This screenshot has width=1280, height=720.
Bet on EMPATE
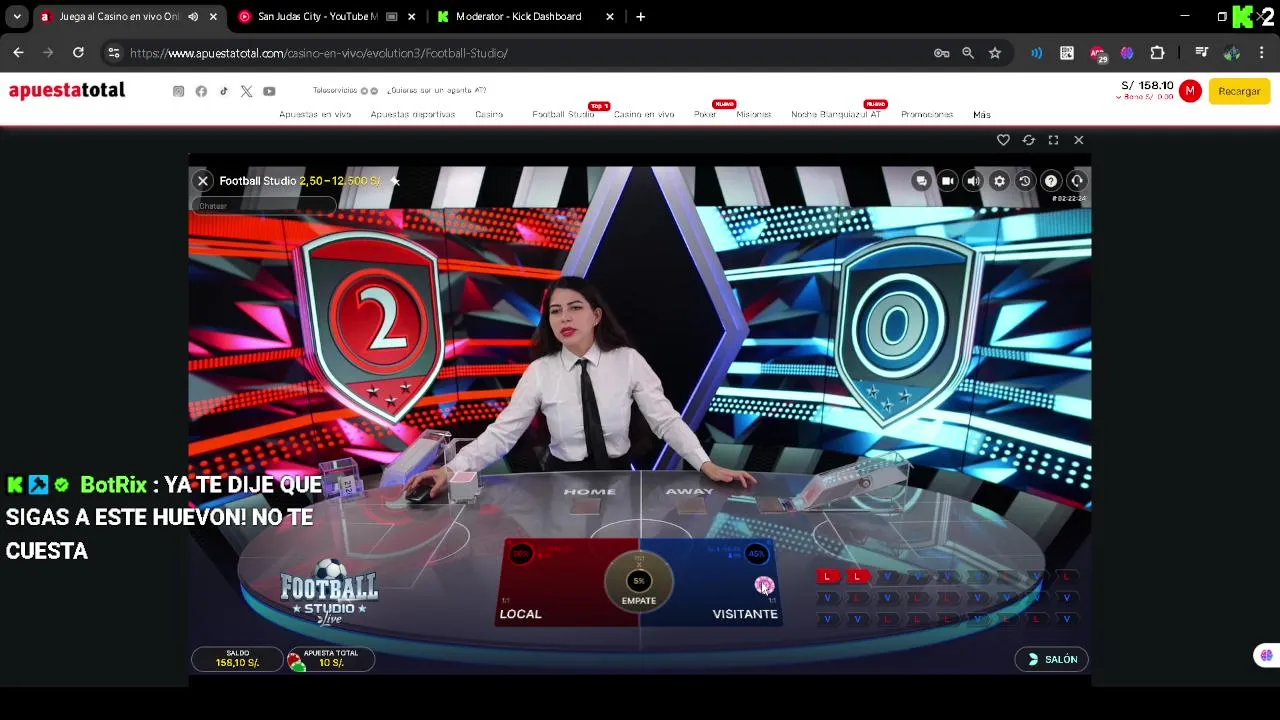[639, 581]
